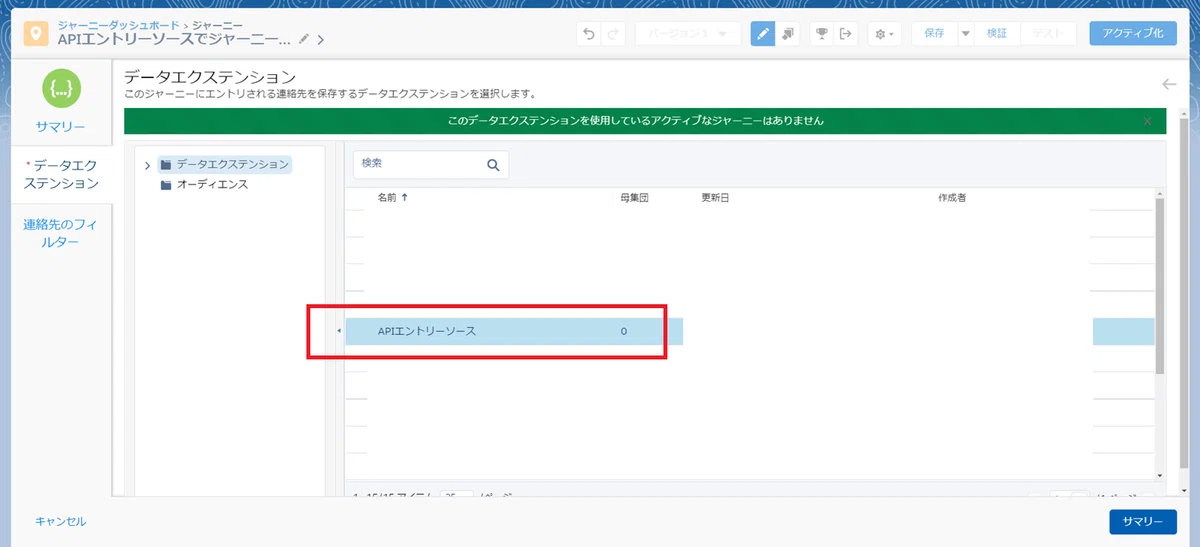Click the population value 0 cell
The width and height of the screenshot is (1200, 547).
(x=624, y=332)
